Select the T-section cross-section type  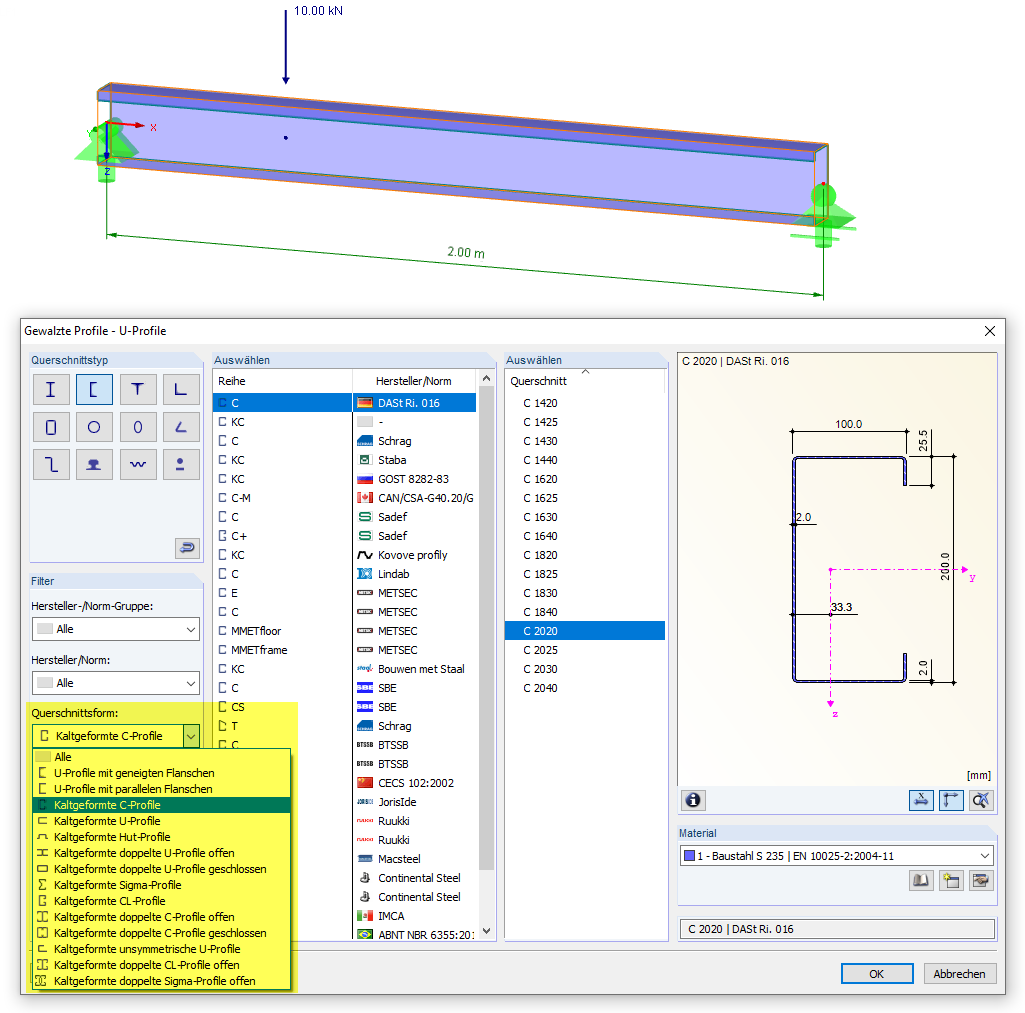tap(137, 390)
